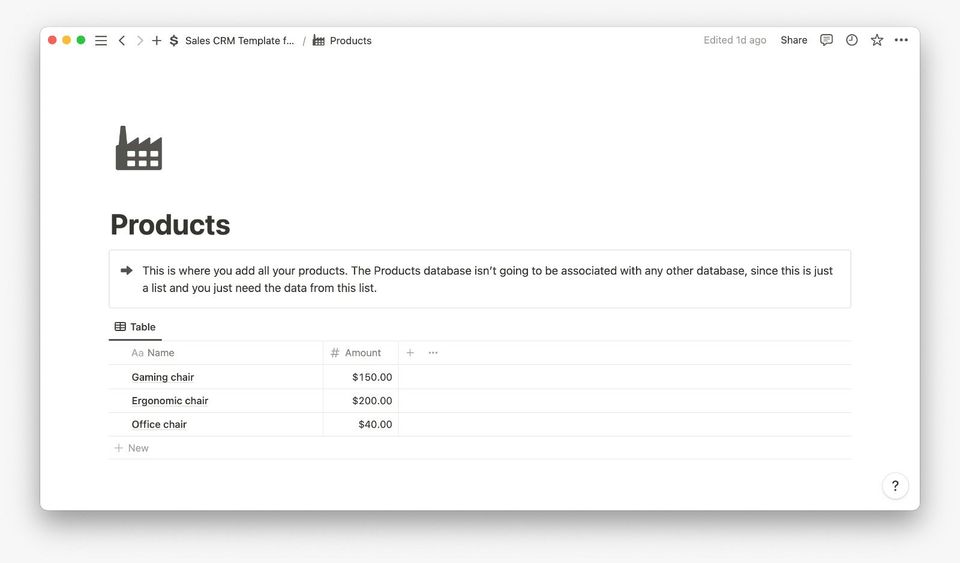Click the Ergonomic chair $200.00 amount cell

coord(361,401)
